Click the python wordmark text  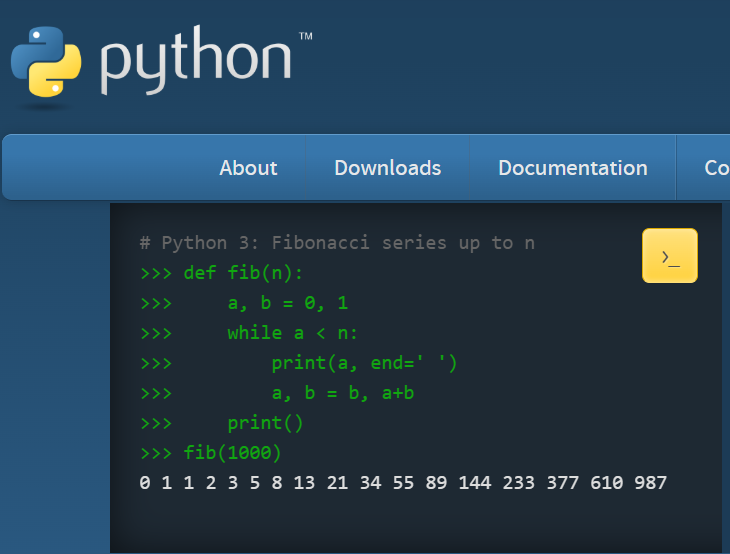[x=196, y=61]
